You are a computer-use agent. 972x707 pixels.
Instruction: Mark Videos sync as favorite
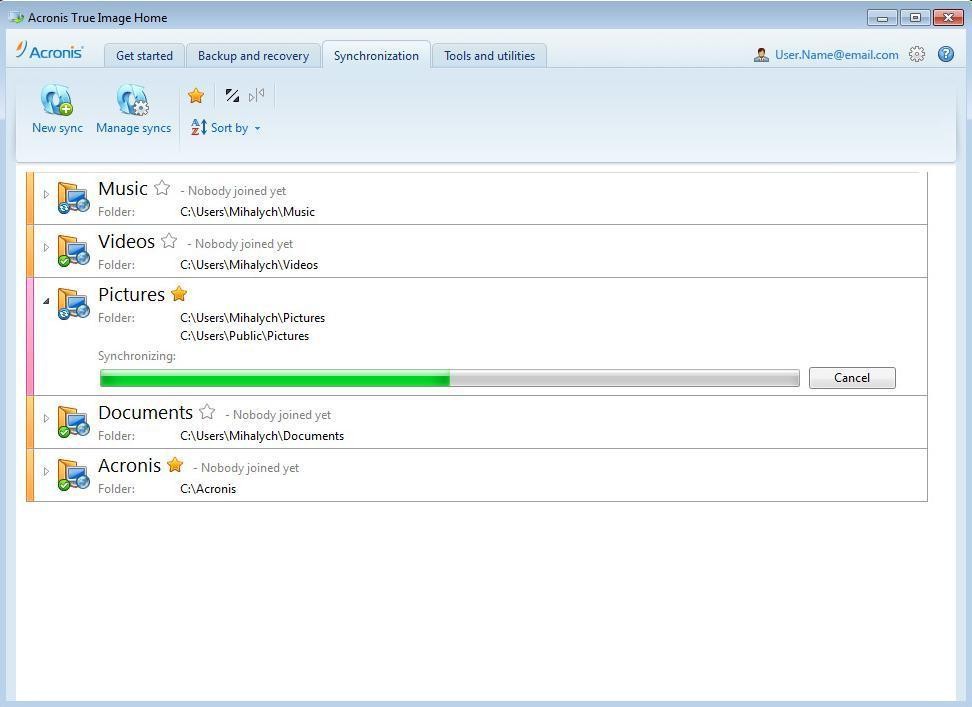[x=169, y=240]
